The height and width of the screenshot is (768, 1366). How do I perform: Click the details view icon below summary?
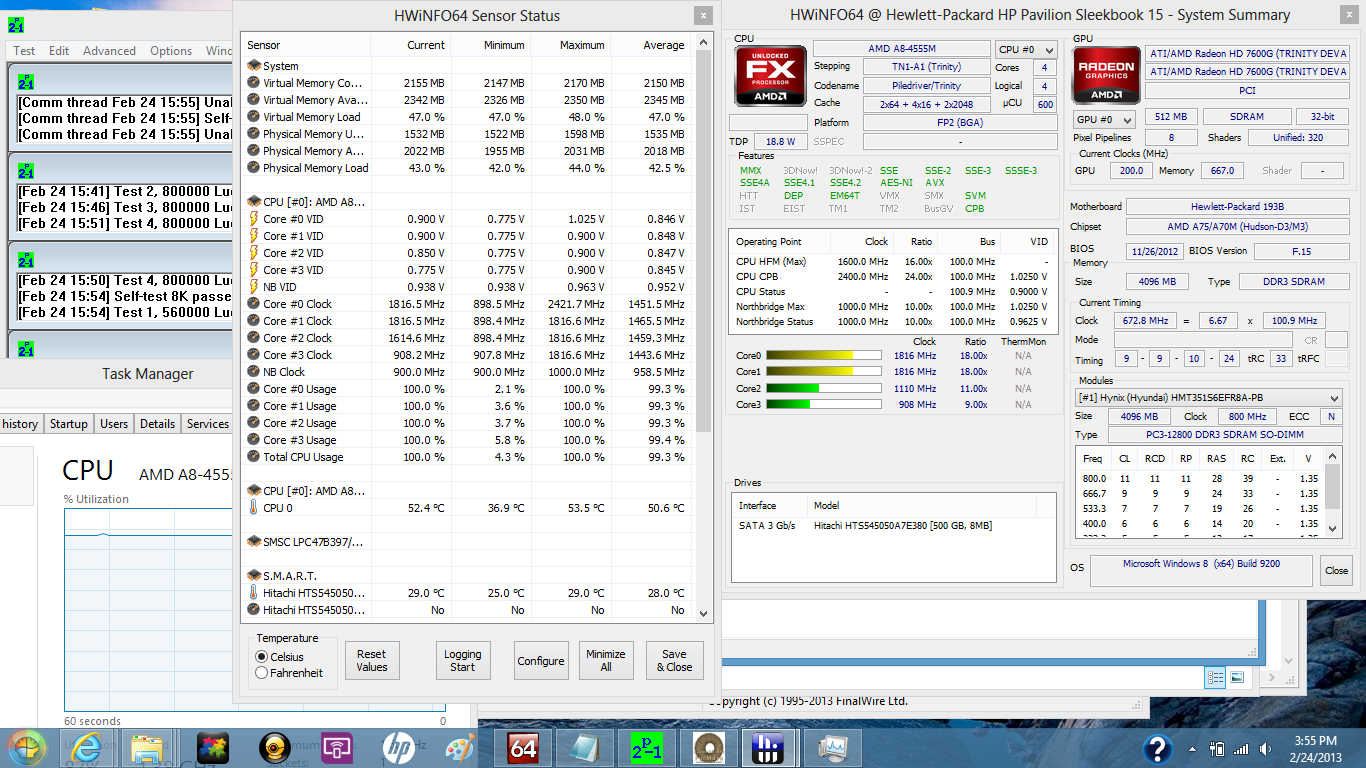click(x=1215, y=677)
